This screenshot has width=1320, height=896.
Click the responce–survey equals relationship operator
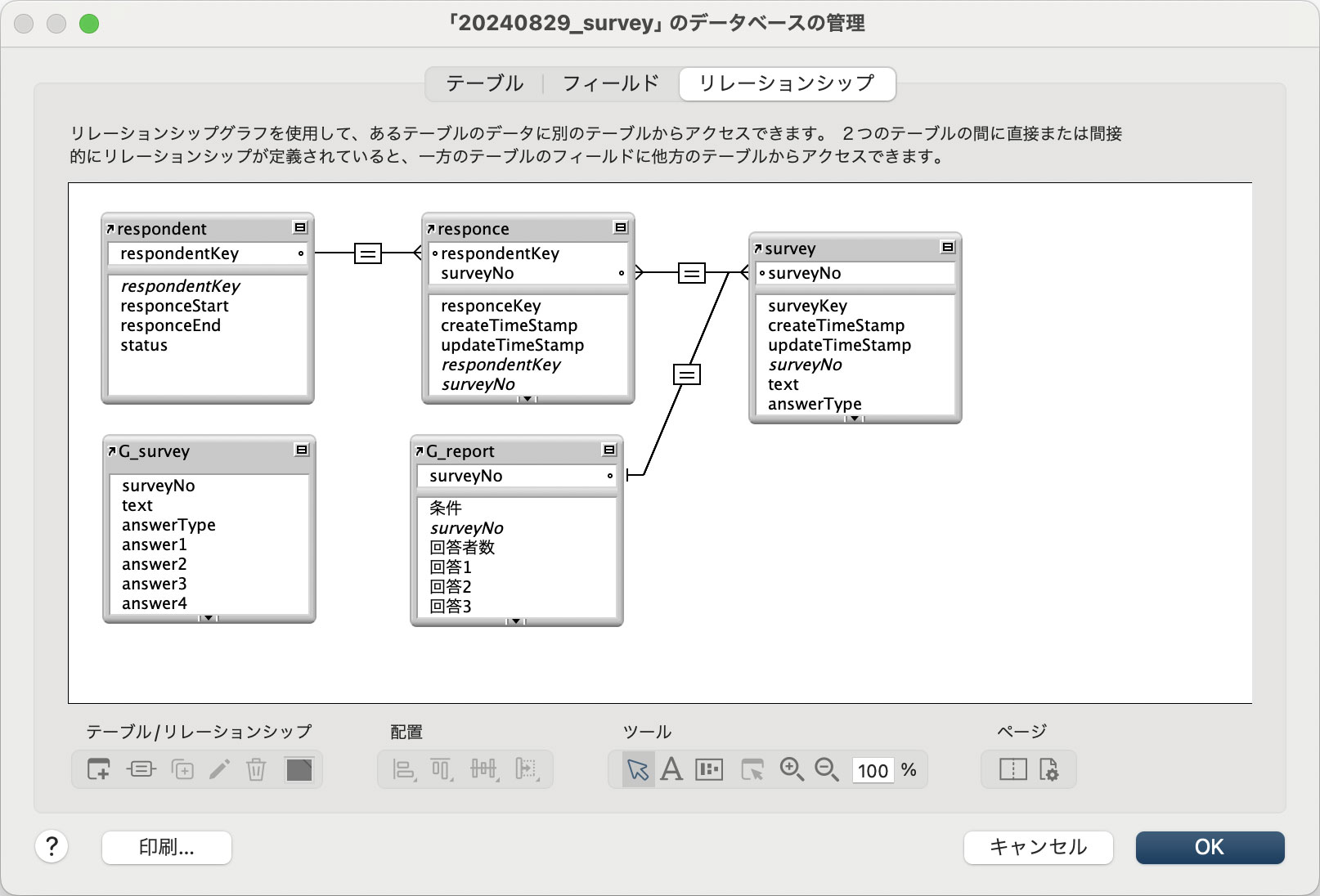coord(692,273)
